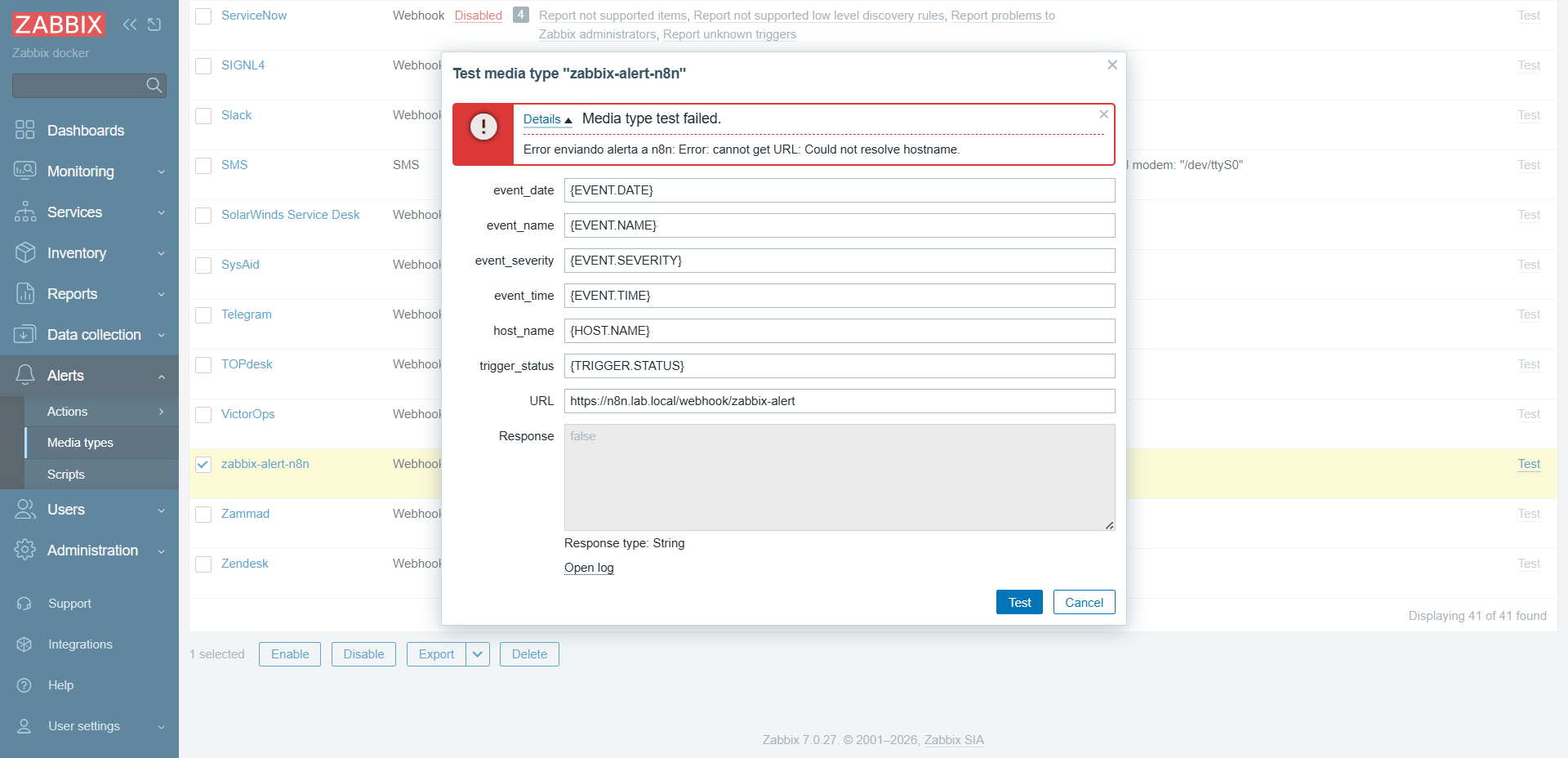Image resolution: width=1568 pixels, height=758 pixels.
Task: Expand the Reports menu chevron
Action: tap(161, 294)
